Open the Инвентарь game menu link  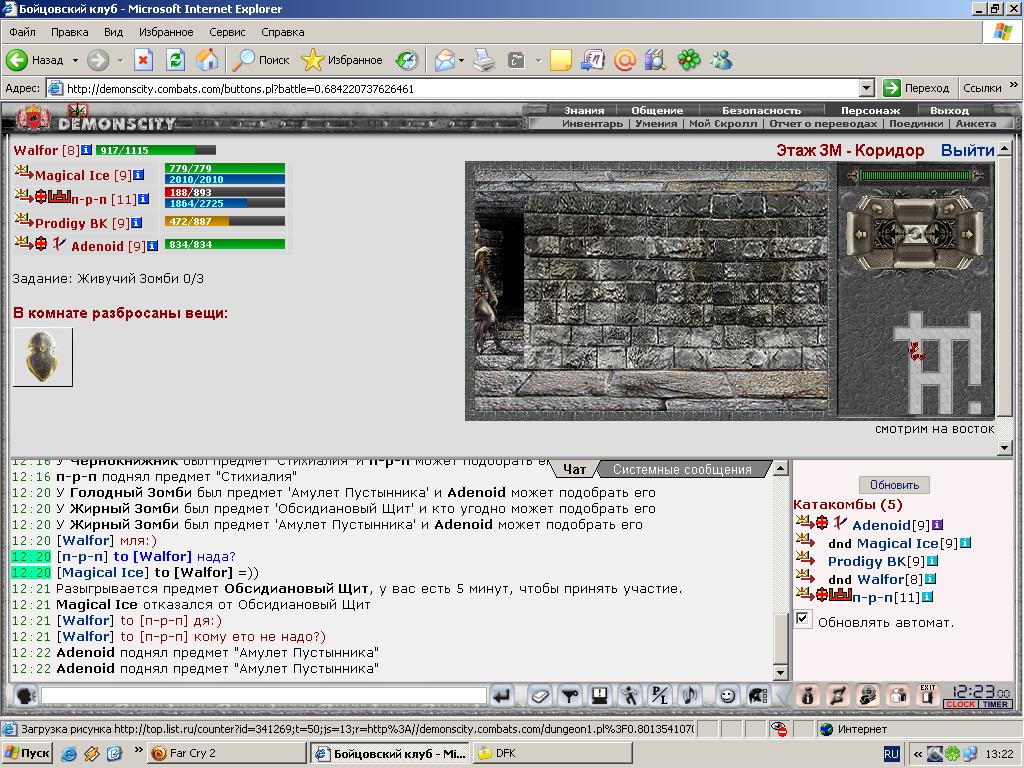pyautogui.click(x=592, y=123)
